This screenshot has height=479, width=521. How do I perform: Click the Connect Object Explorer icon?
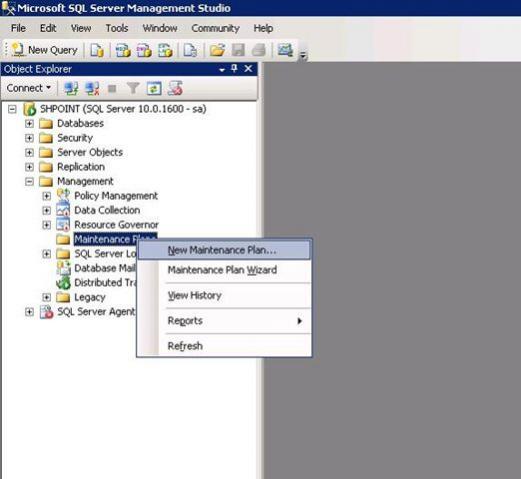(x=71, y=88)
